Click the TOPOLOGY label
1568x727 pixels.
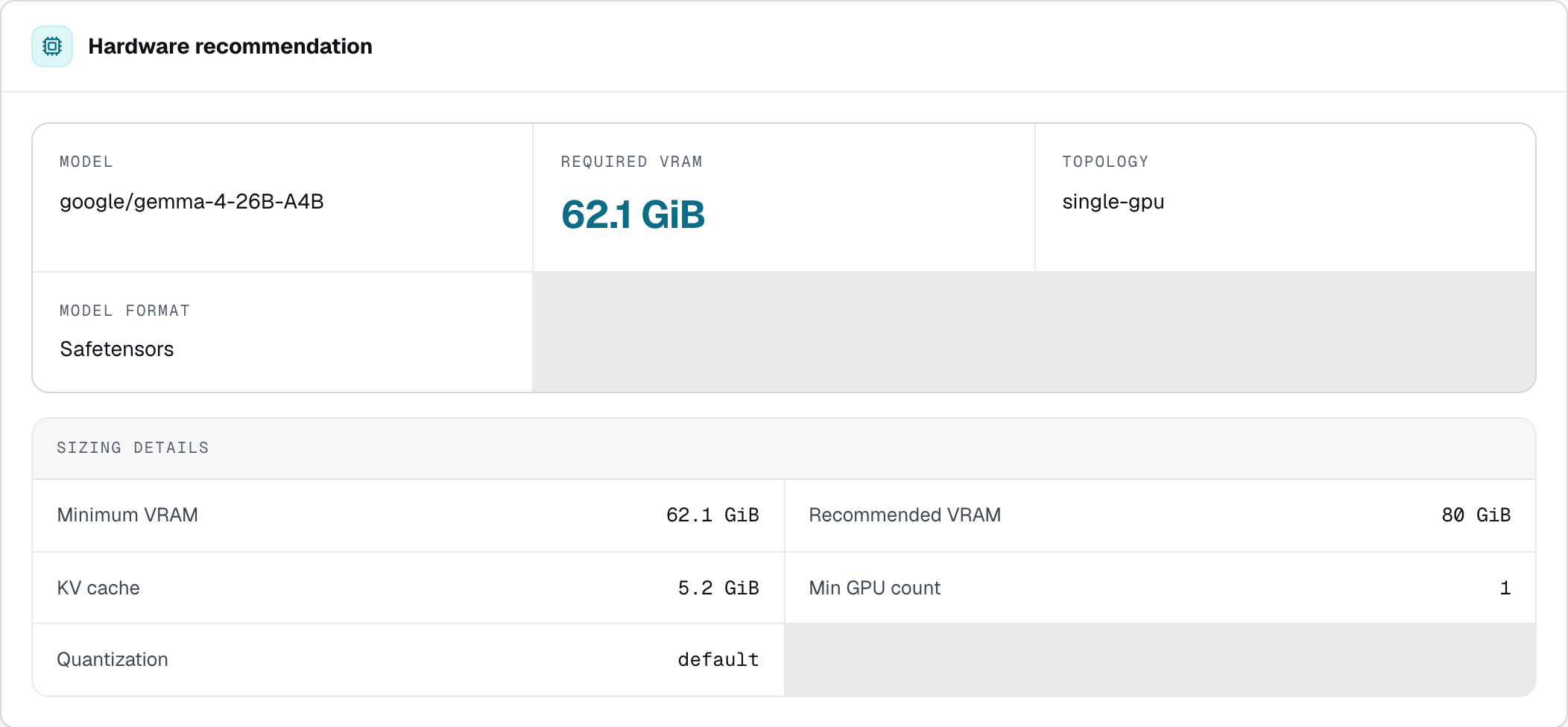click(1105, 162)
